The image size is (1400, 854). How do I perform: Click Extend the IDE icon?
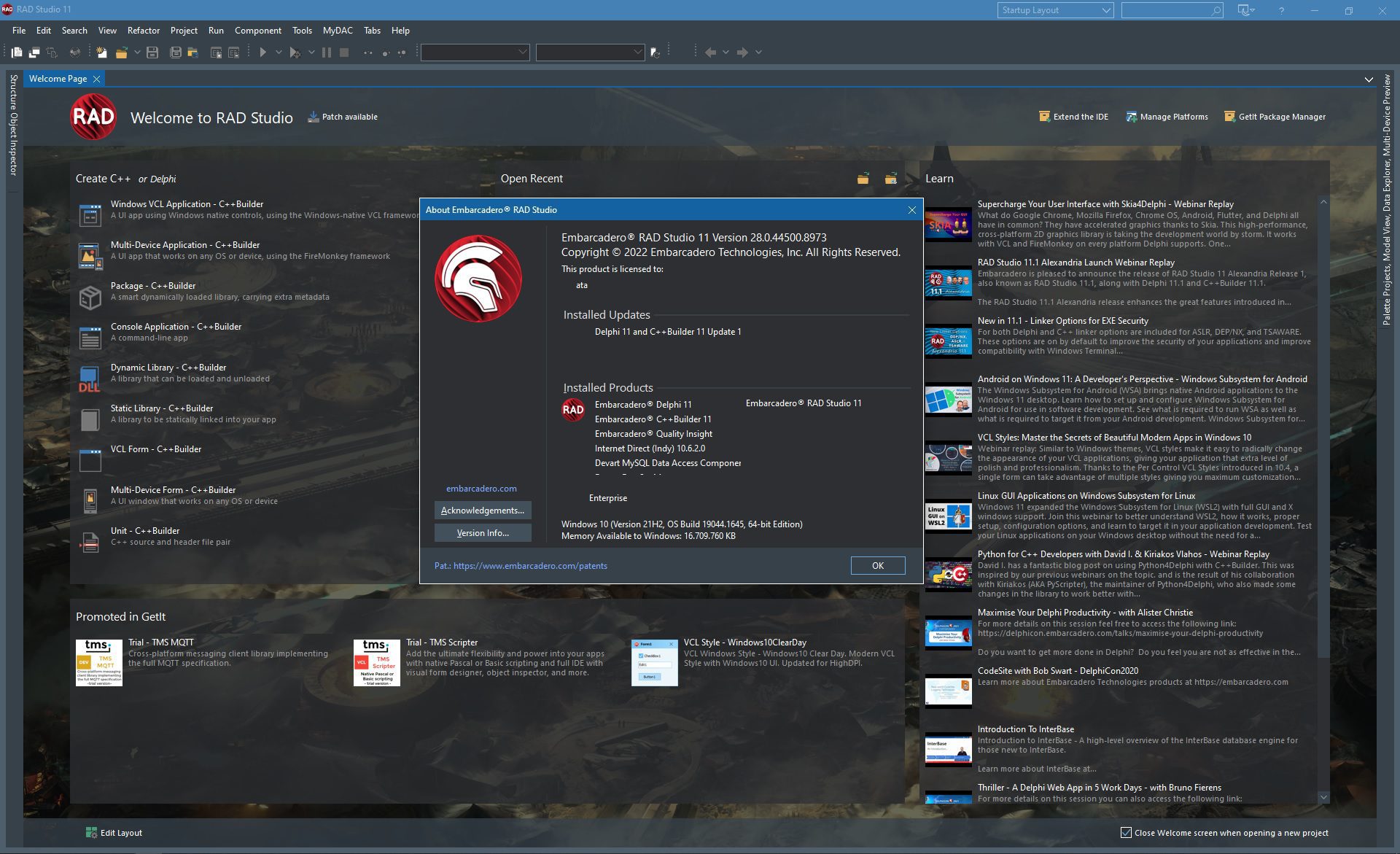point(1045,117)
